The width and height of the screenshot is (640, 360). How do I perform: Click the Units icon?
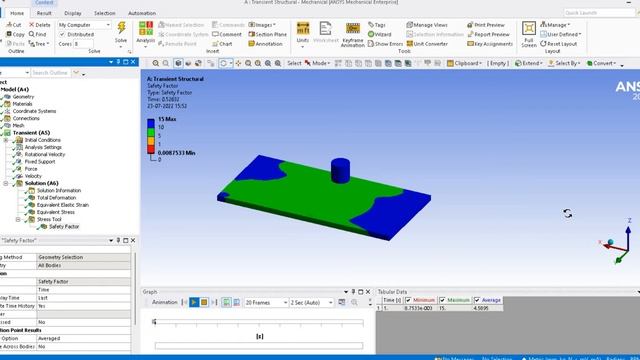[303, 28]
